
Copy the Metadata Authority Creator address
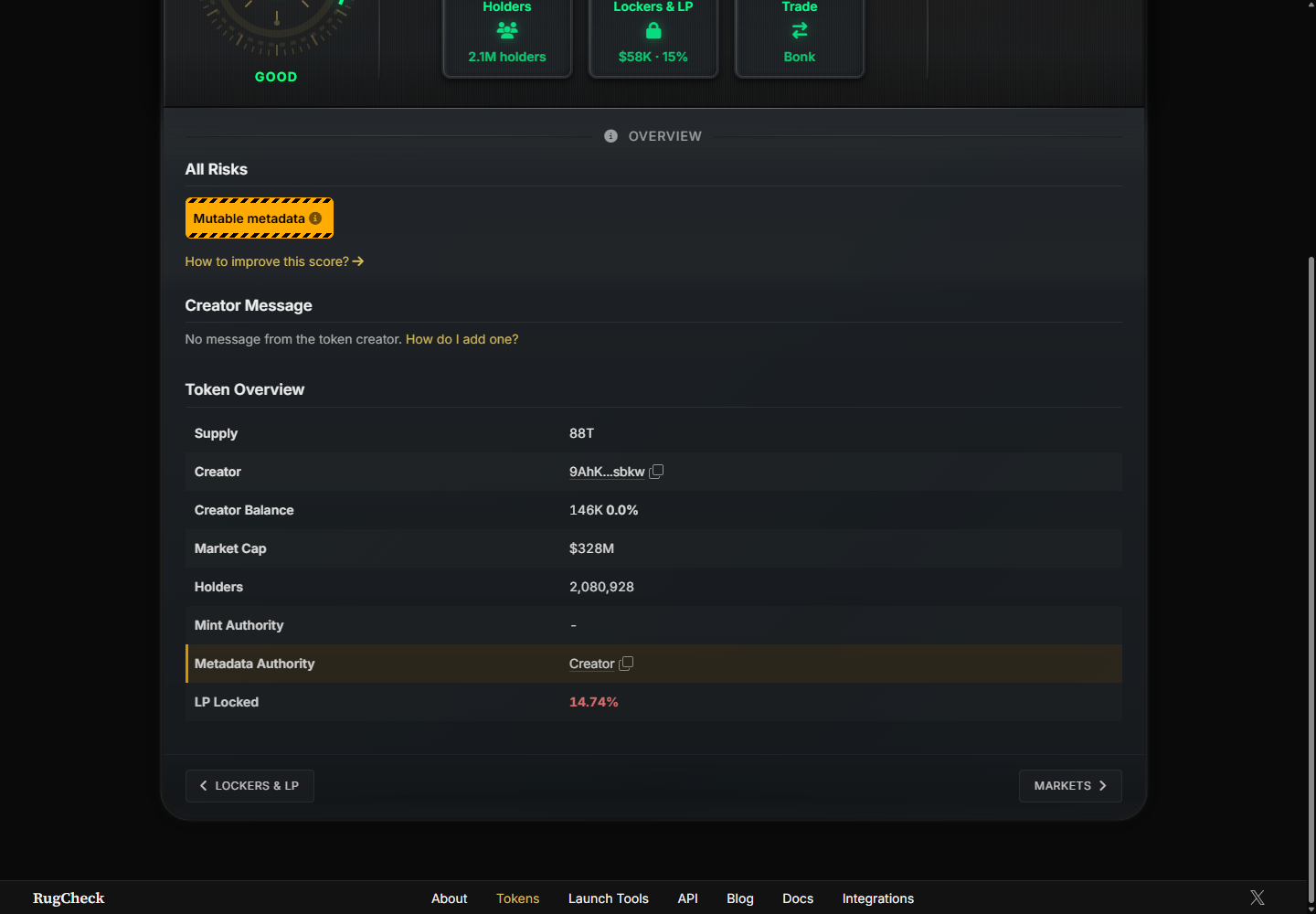[x=626, y=664]
